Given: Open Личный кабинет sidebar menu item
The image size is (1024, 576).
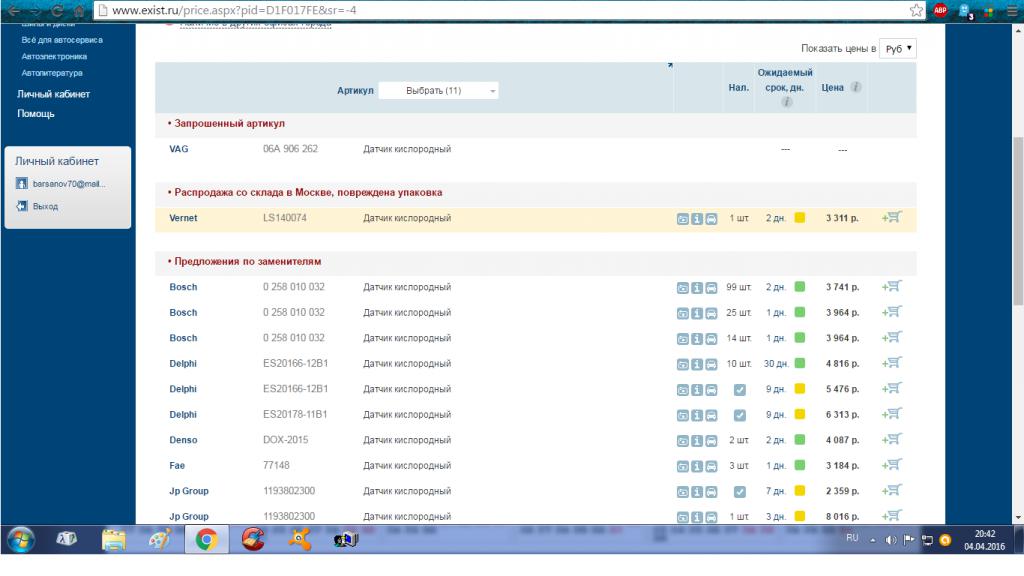Looking at the screenshot, I should click(x=54, y=94).
